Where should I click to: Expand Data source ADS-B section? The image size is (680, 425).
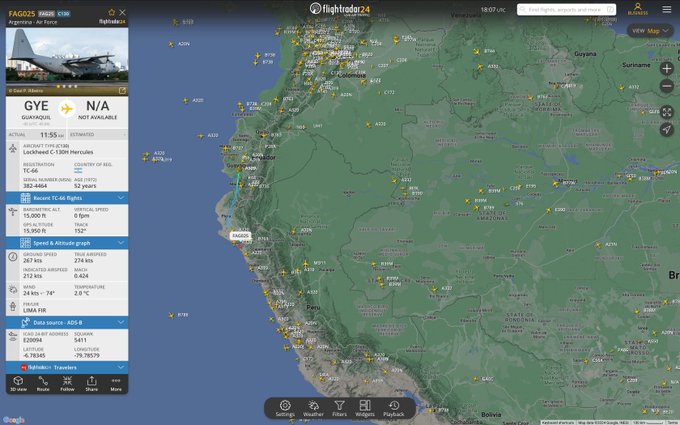[67, 322]
